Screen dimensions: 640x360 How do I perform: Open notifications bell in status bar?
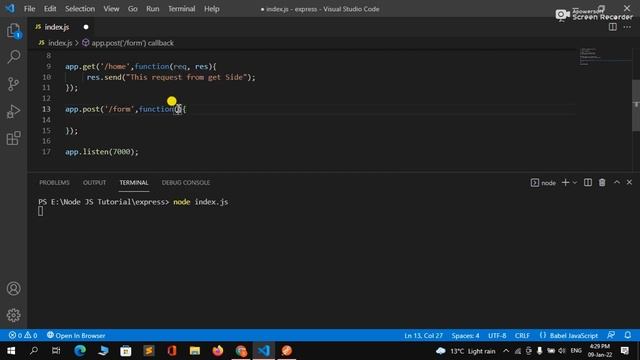628,335
